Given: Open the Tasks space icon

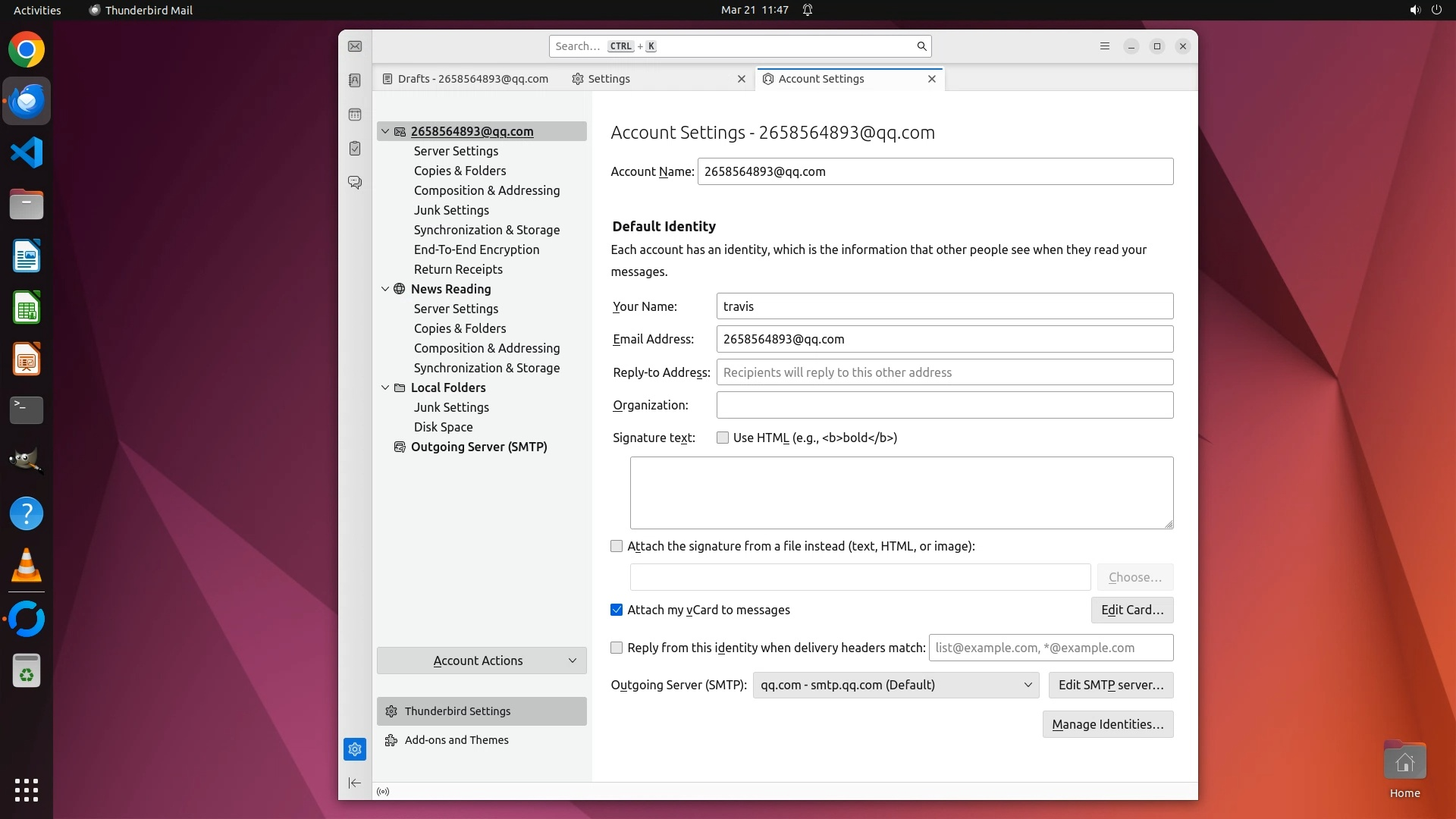Looking at the screenshot, I should point(355,149).
